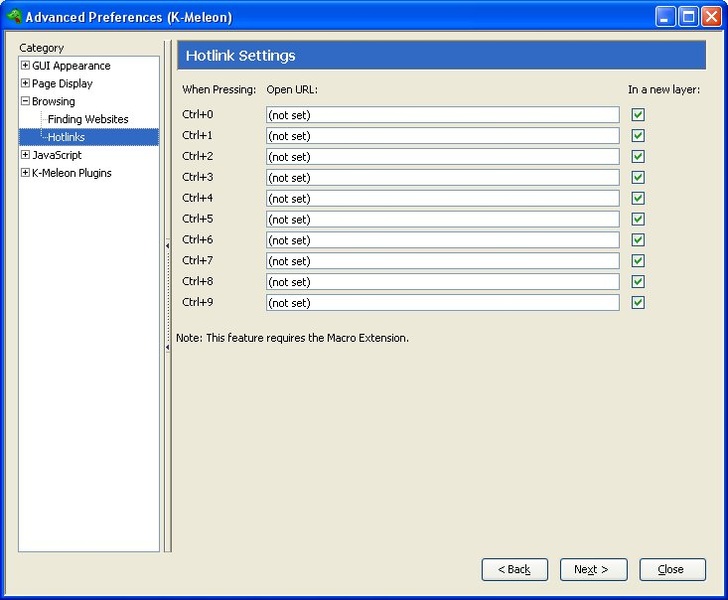The image size is (728, 600).
Task: Expand the K-Meleon Plugins node
Action: coord(25,174)
